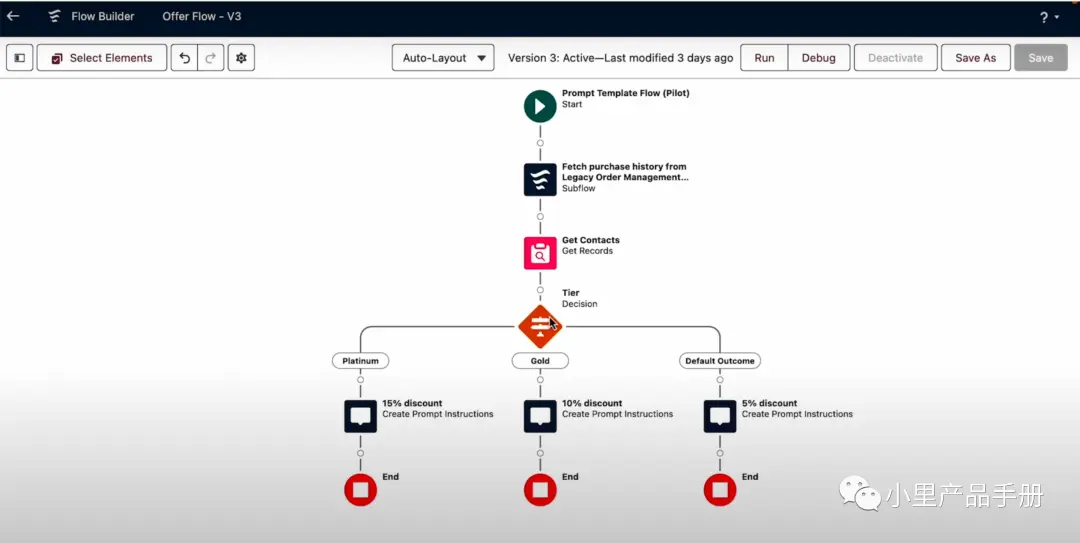Click the 'Tier' decision label

[571, 293]
